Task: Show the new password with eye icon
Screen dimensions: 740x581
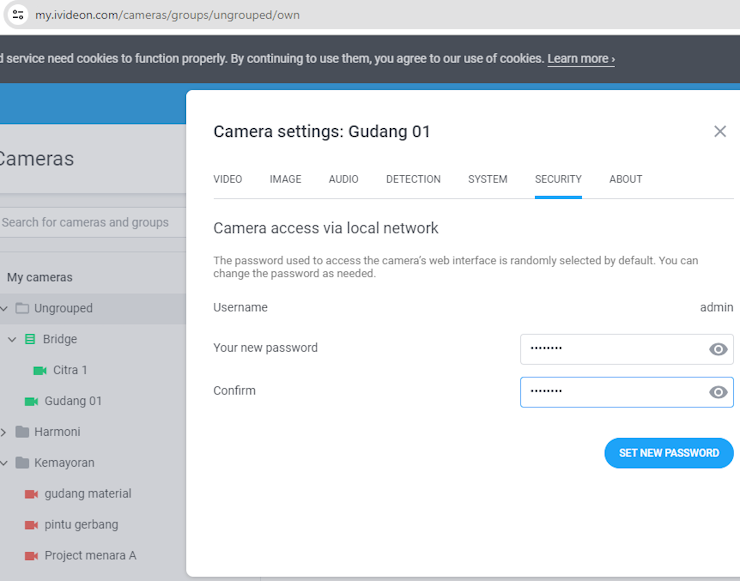Action: coord(718,349)
